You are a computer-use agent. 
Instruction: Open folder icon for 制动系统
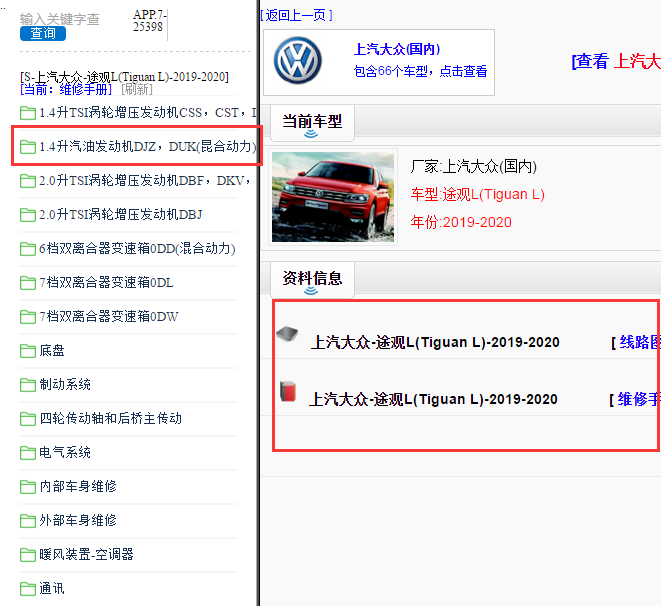(28, 385)
